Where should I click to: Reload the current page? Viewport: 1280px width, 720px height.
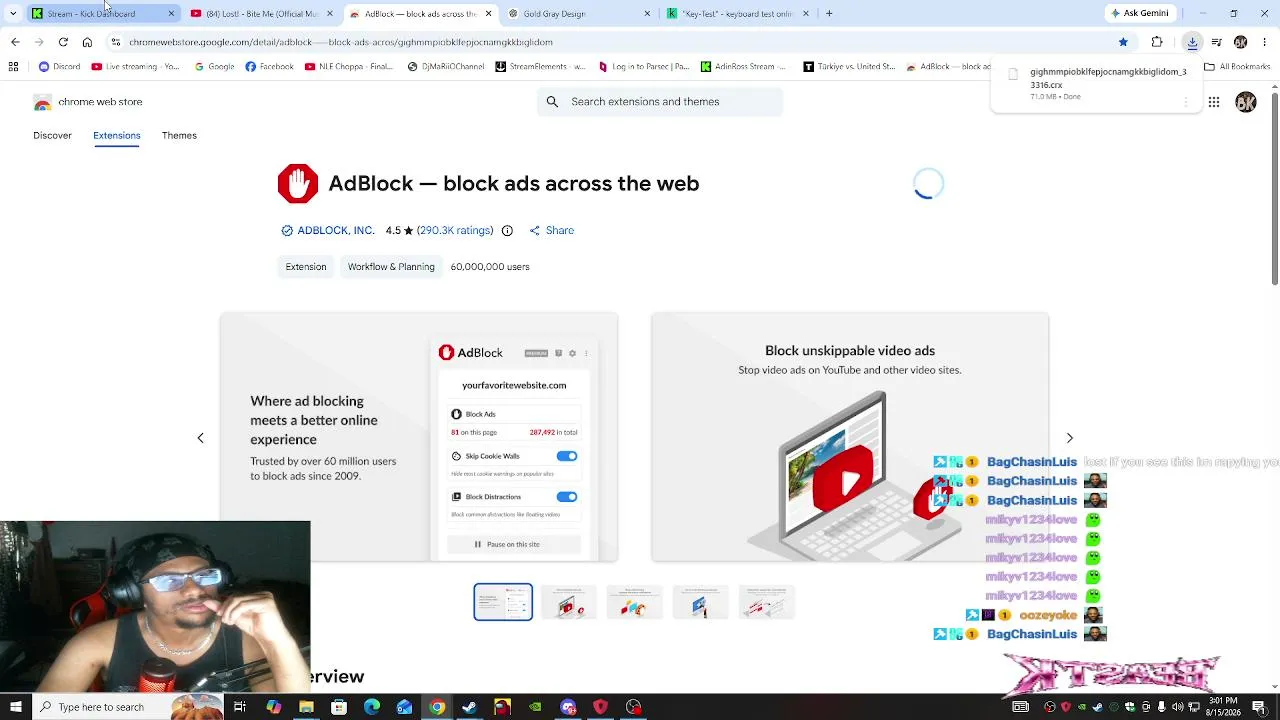(63, 42)
